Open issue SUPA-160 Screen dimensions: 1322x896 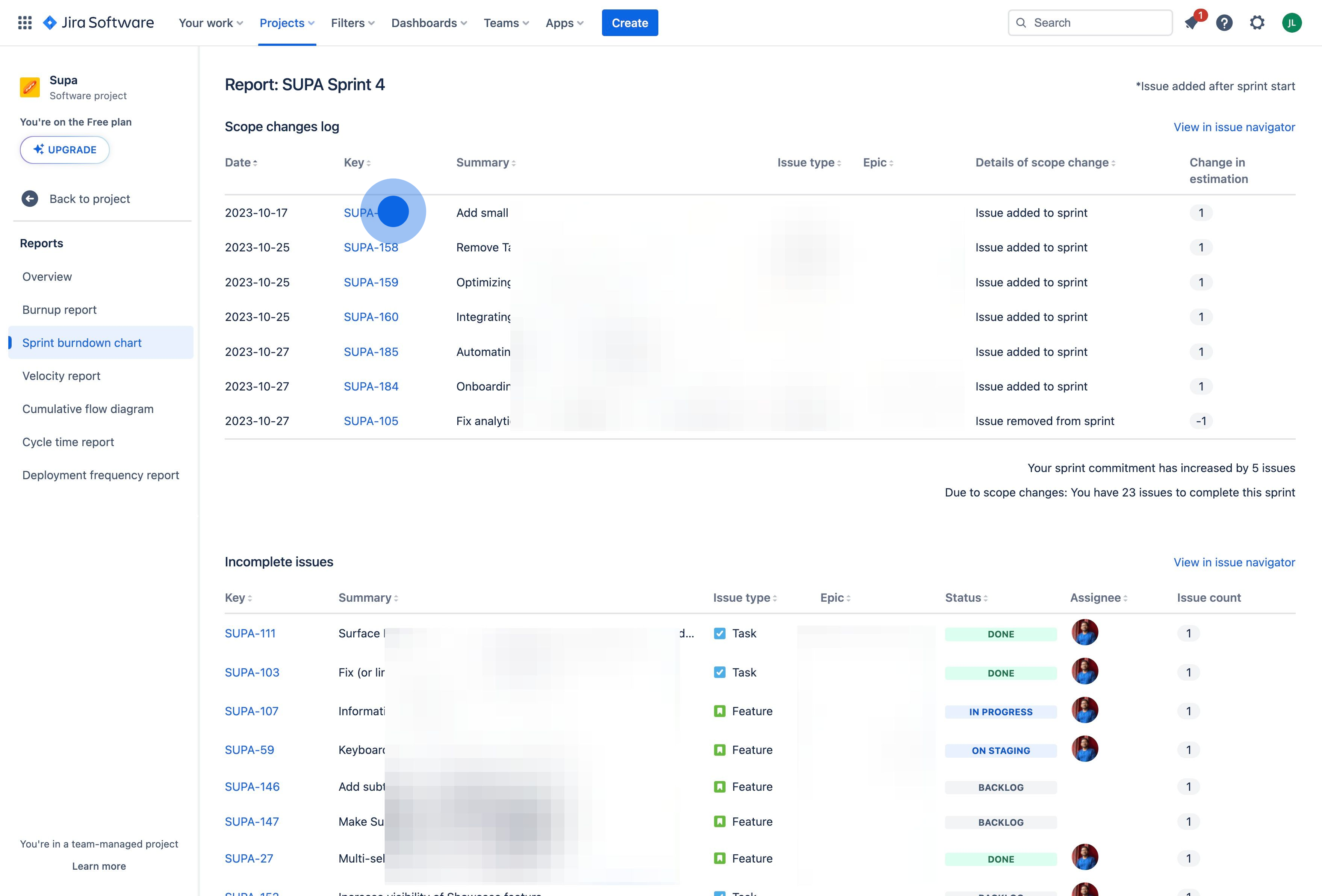coord(371,317)
